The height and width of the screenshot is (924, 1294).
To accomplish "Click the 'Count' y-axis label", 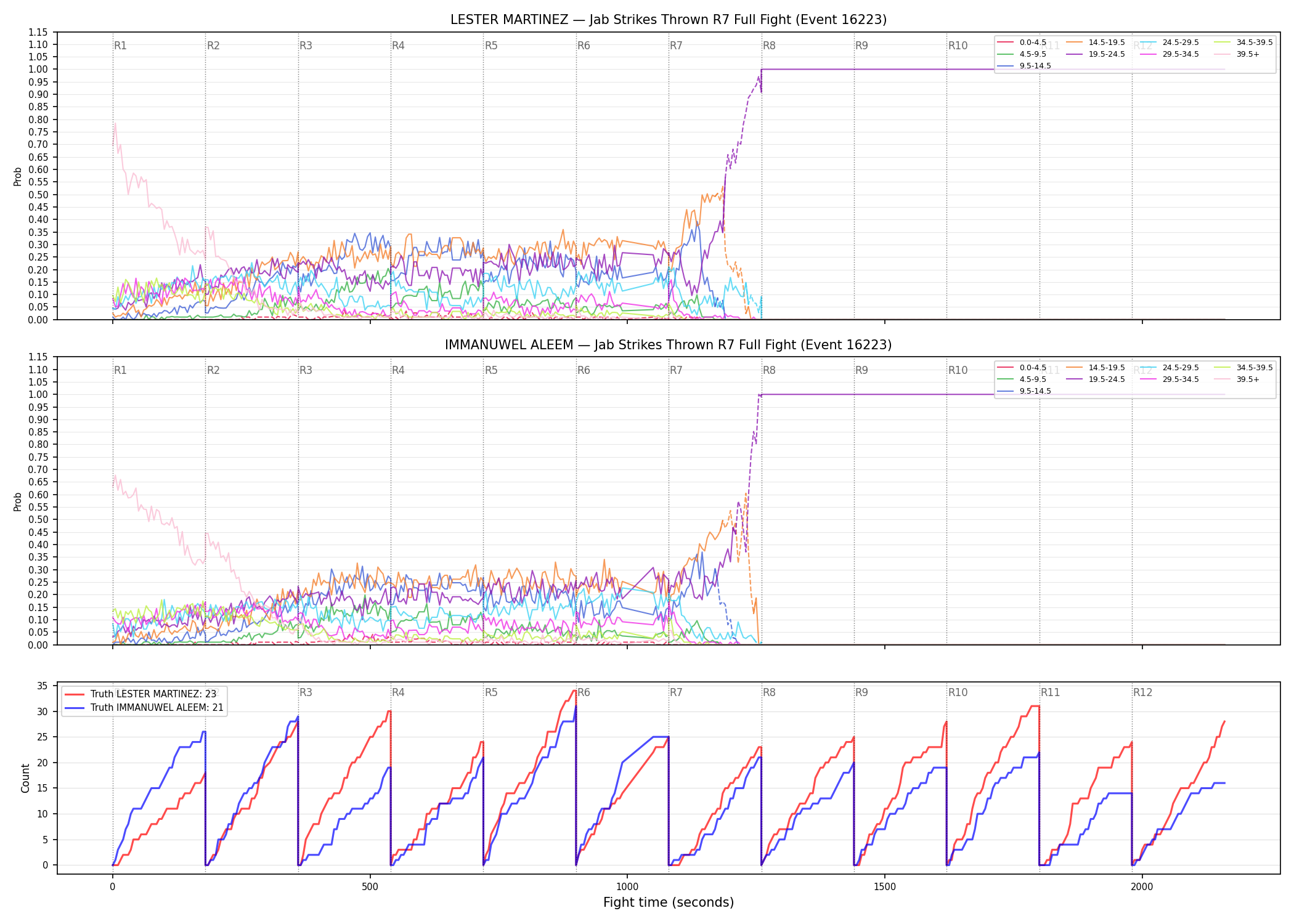I will [25, 778].
